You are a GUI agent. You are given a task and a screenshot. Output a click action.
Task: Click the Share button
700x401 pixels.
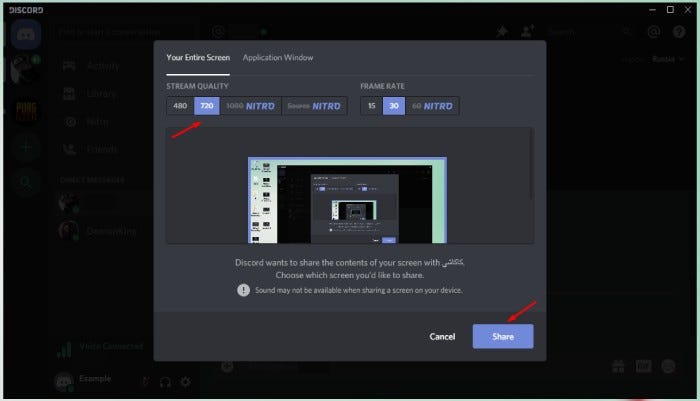tap(503, 336)
